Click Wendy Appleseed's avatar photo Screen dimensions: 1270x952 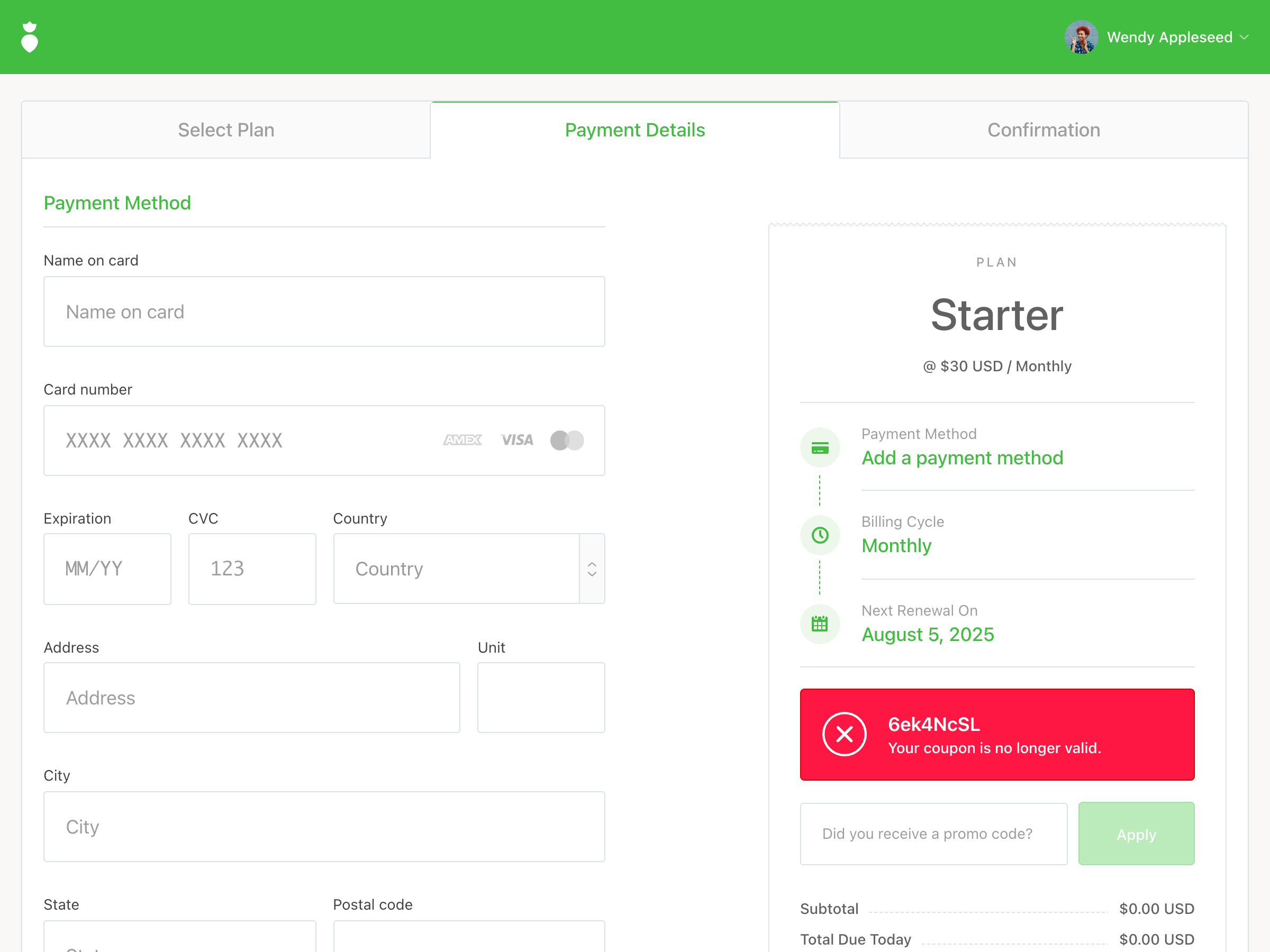click(x=1081, y=38)
